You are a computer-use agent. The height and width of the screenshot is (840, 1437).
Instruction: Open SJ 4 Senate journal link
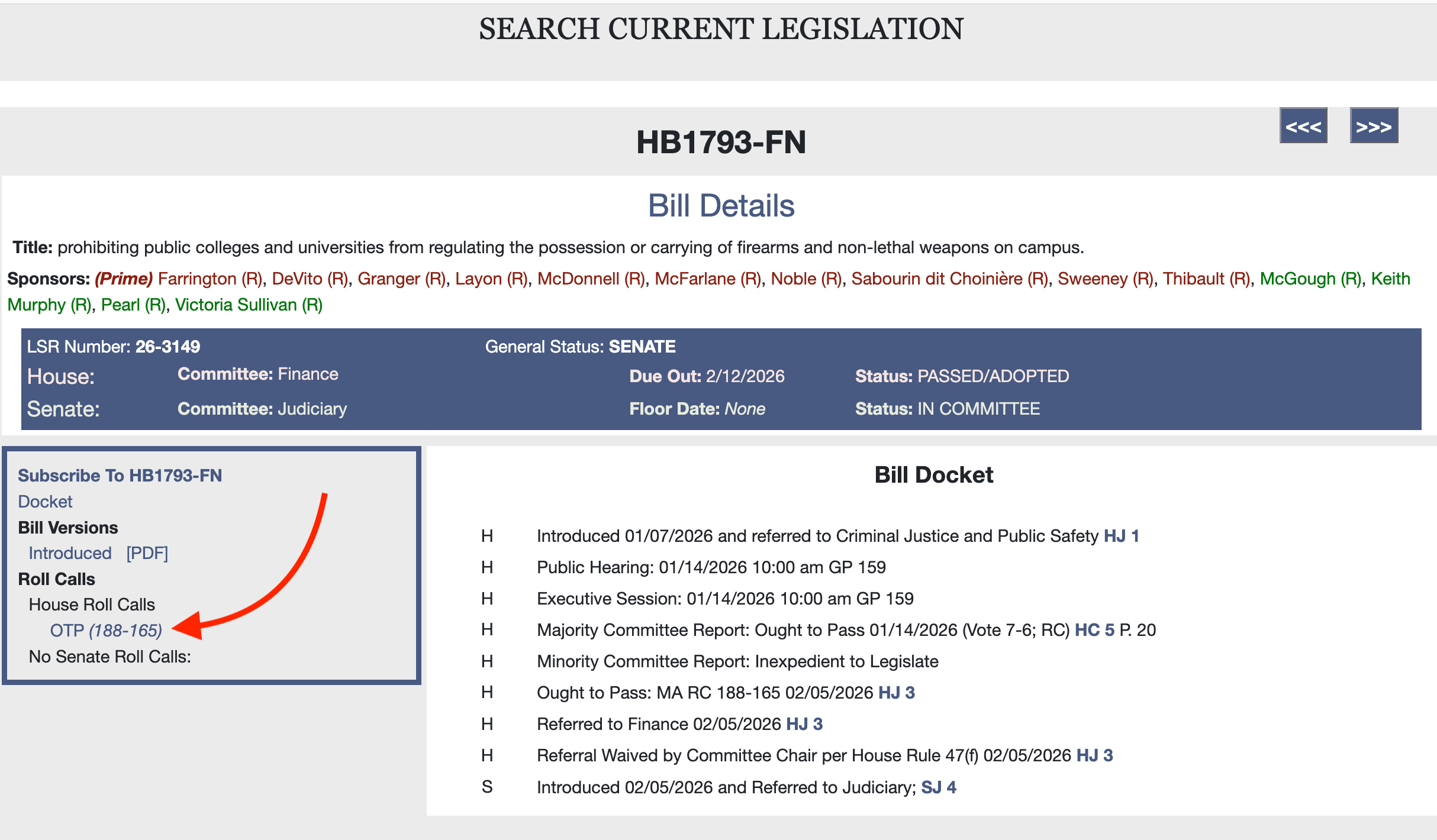[938, 787]
